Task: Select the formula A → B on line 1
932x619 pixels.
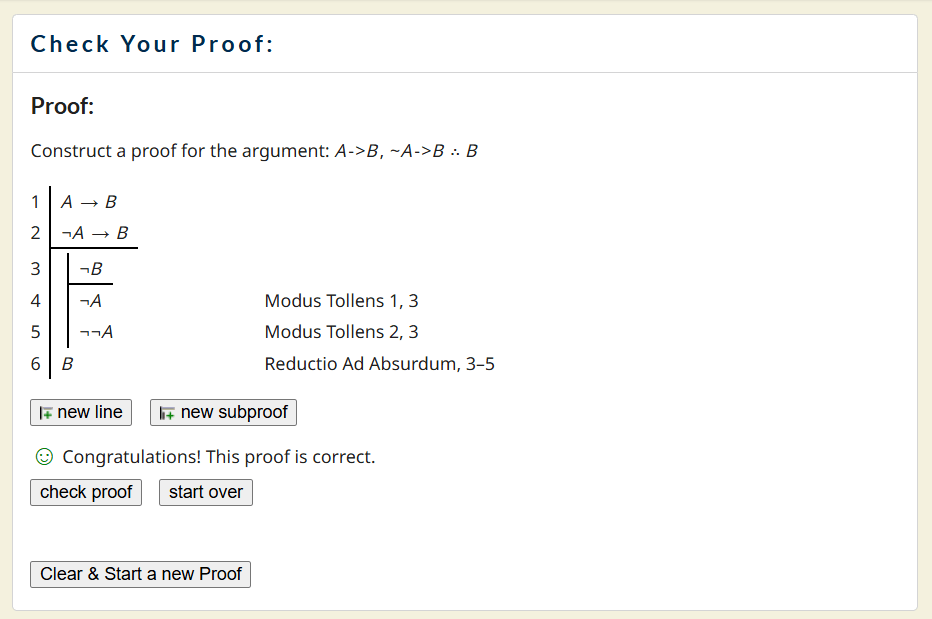Action: 89,202
